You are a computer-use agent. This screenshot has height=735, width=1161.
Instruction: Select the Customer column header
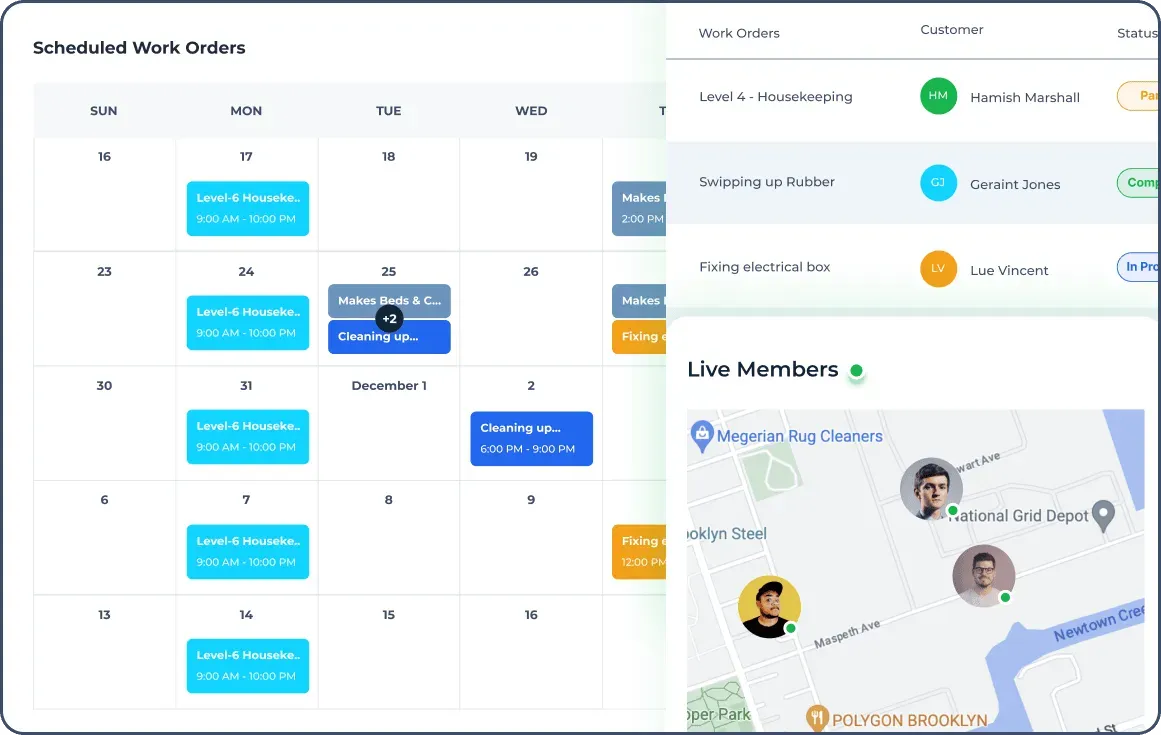(x=951, y=29)
